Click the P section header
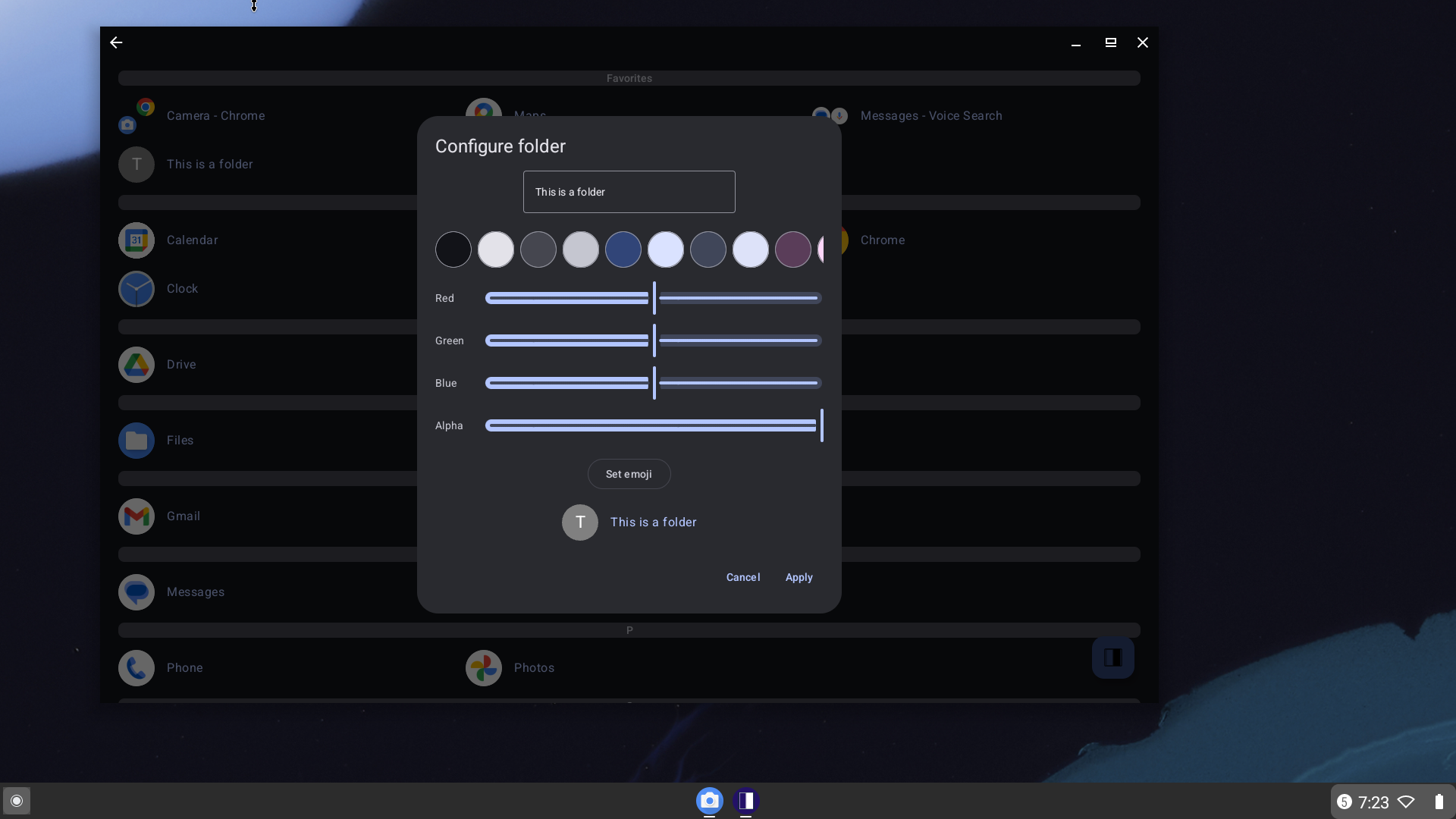 [x=629, y=630]
